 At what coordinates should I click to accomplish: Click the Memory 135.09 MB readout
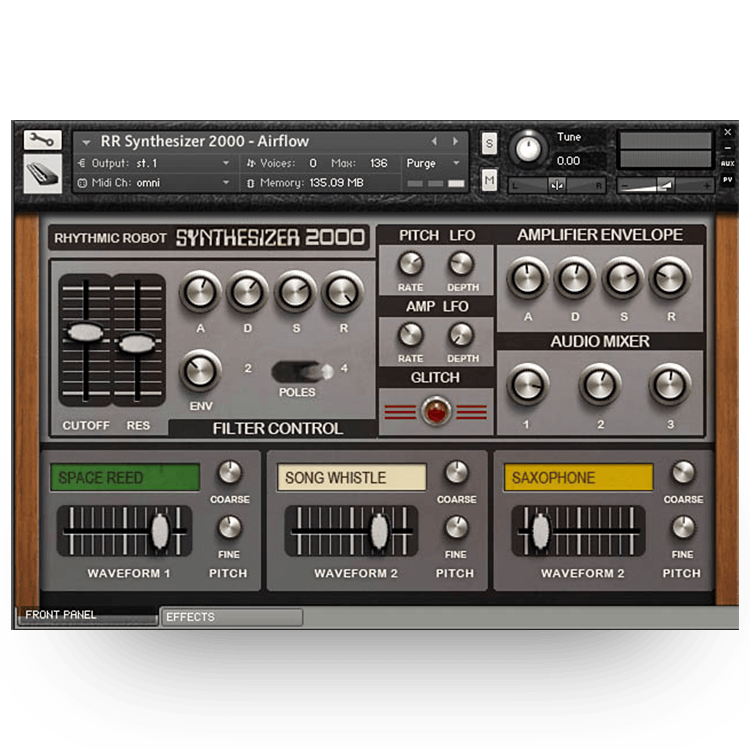[336, 183]
